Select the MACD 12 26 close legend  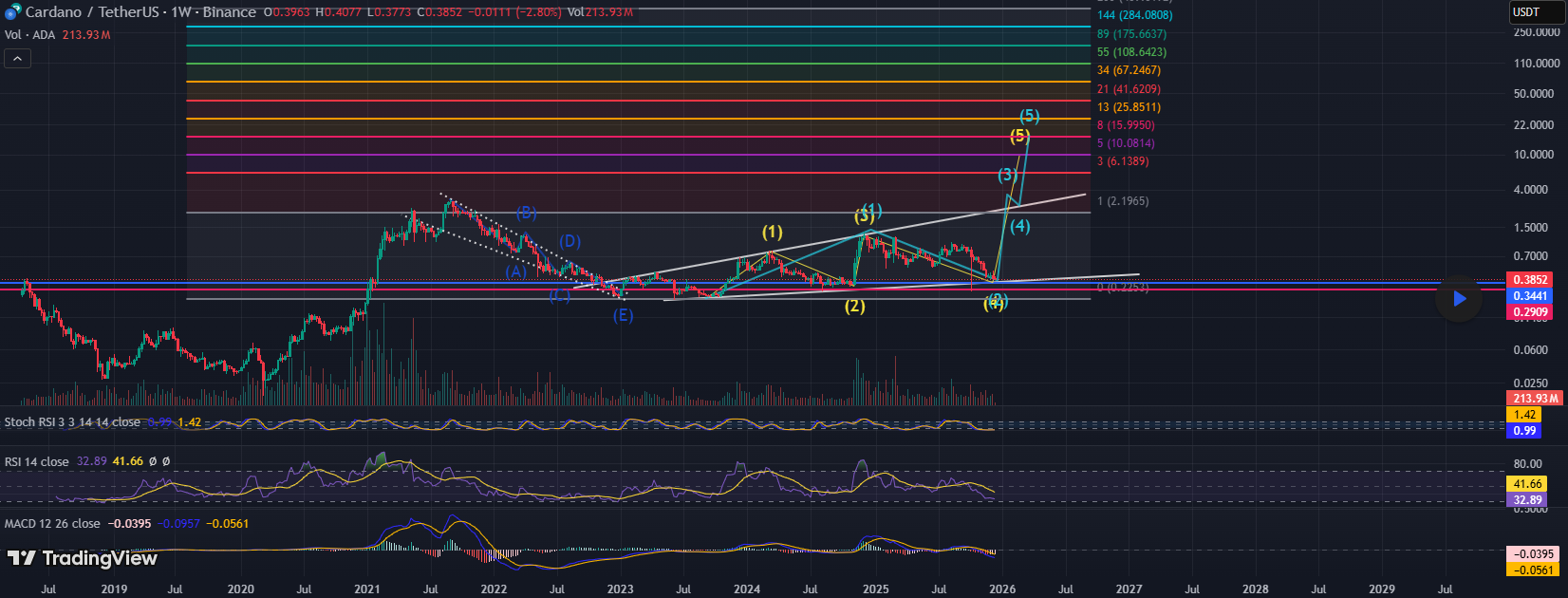click(52, 523)
